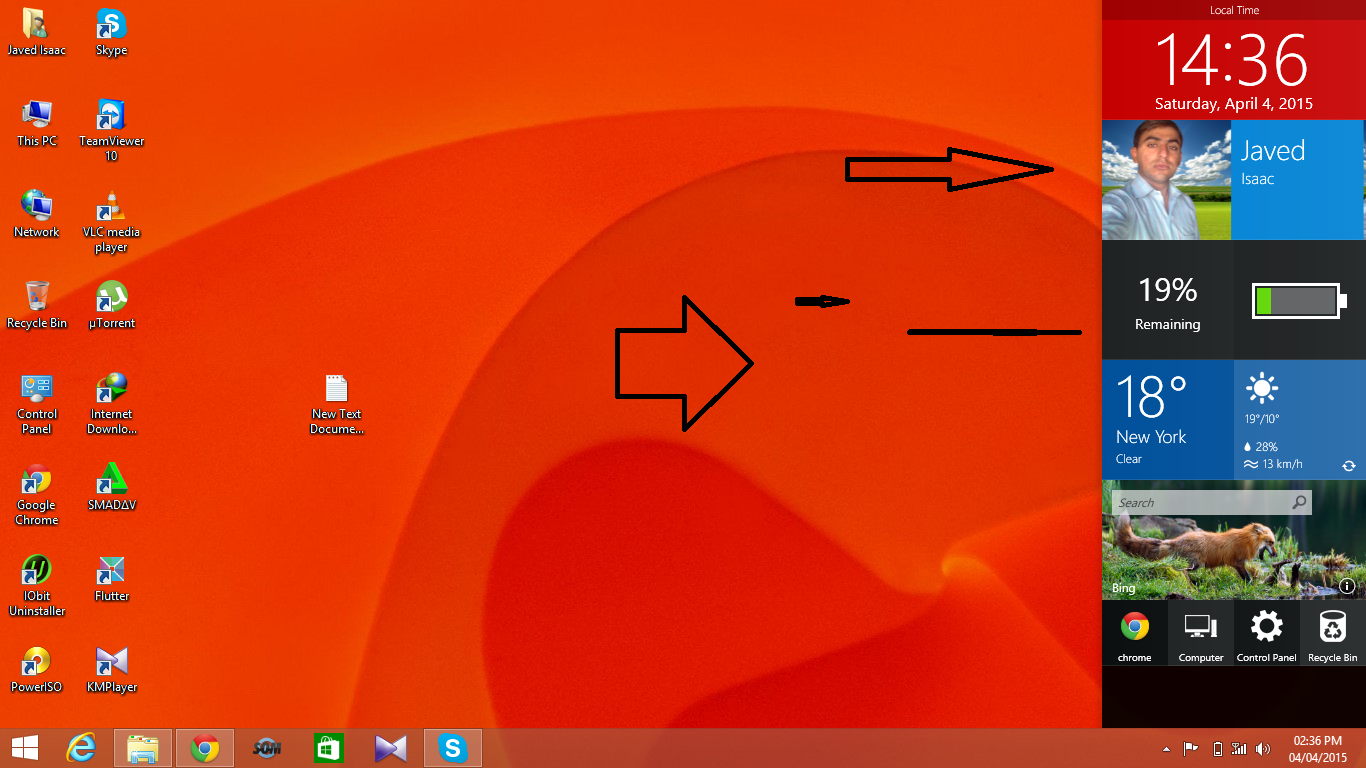Open the Windows Store from the taskbar

coord(328,747)
